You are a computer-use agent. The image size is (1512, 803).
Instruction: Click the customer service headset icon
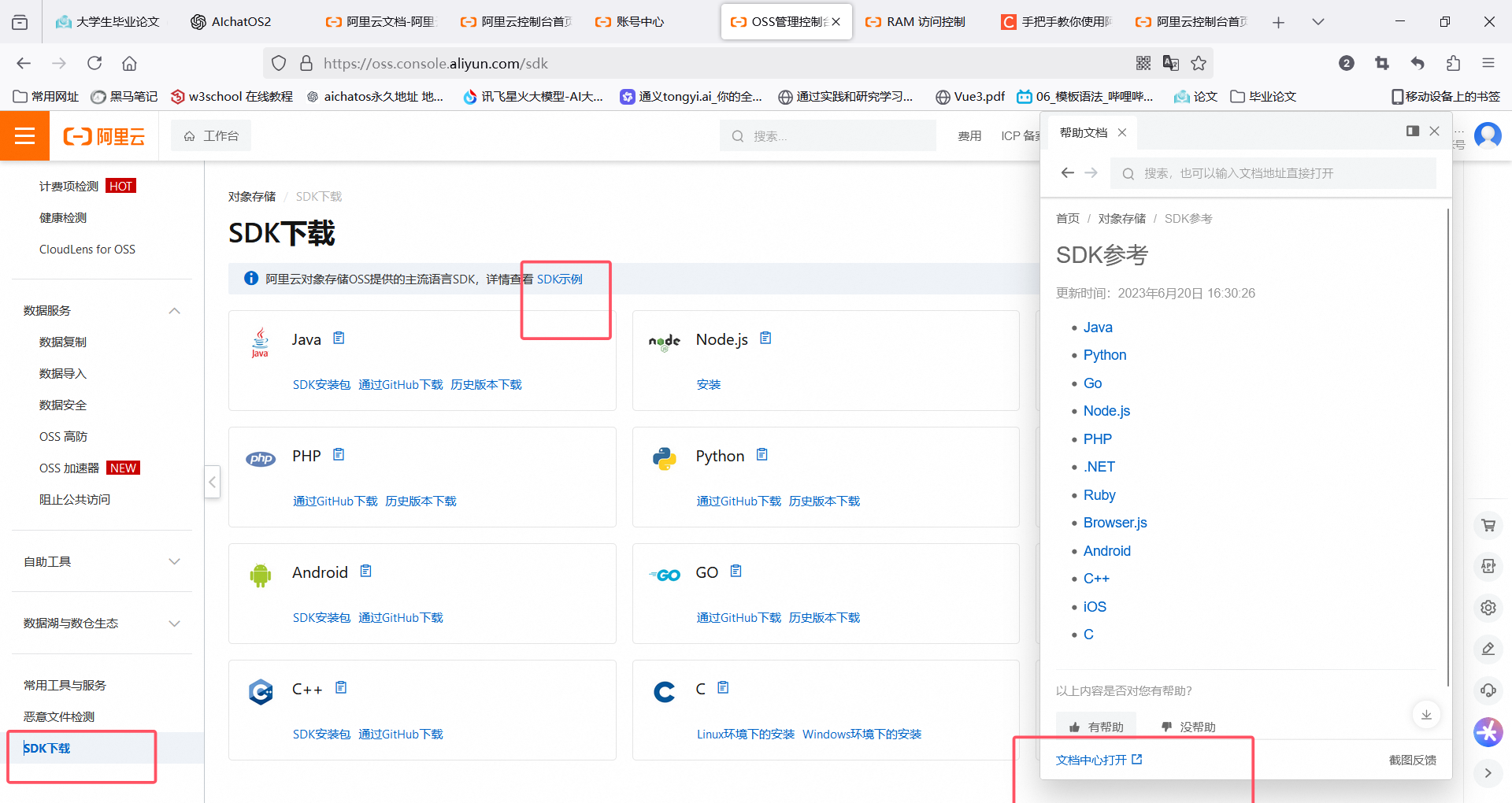[1488, 690]
